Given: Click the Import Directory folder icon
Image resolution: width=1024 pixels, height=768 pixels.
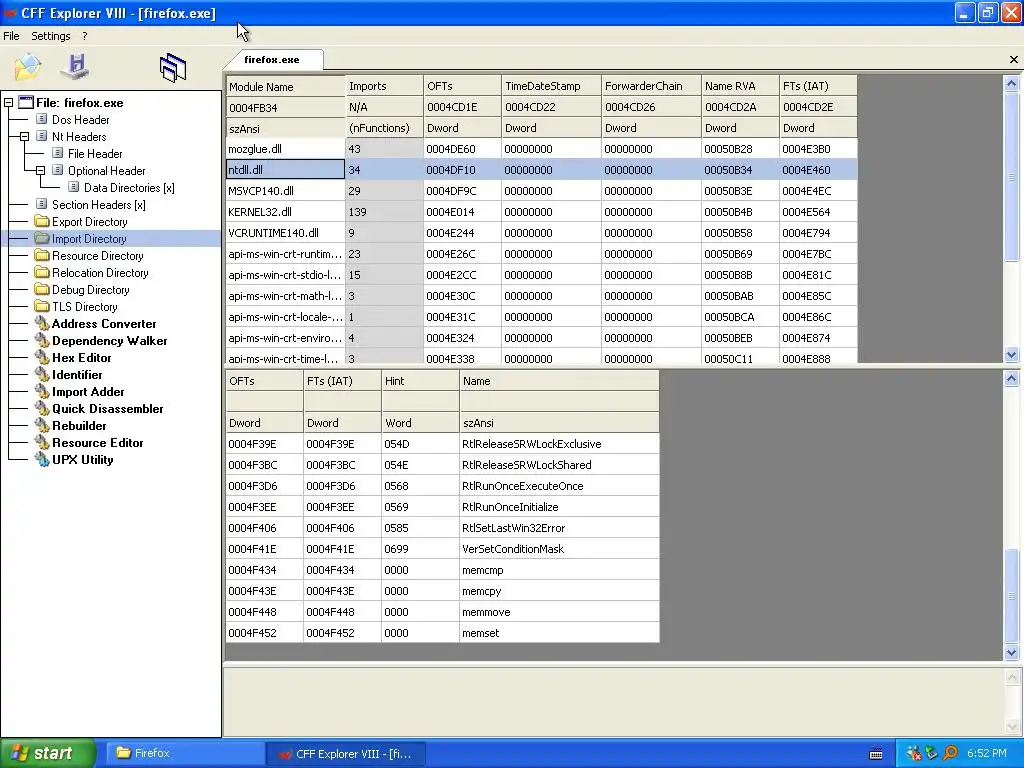Looking at the screenshot, I should click(x=42, y=238).
